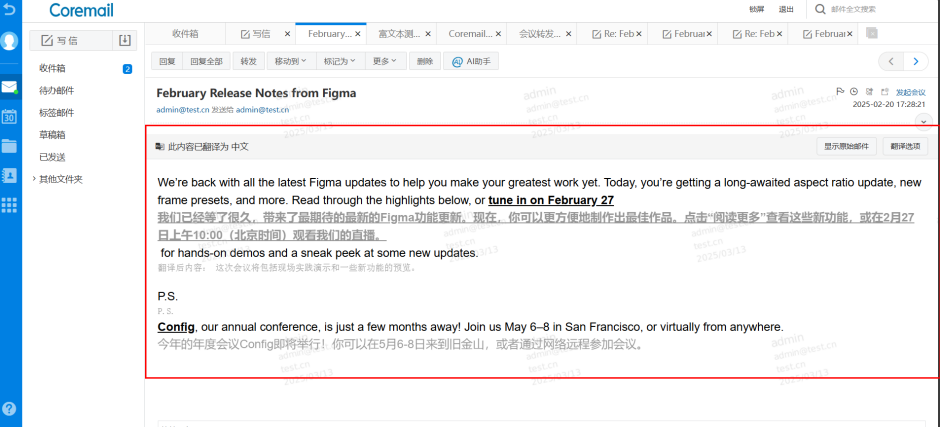Expand email header details chevron

[923, 120]
